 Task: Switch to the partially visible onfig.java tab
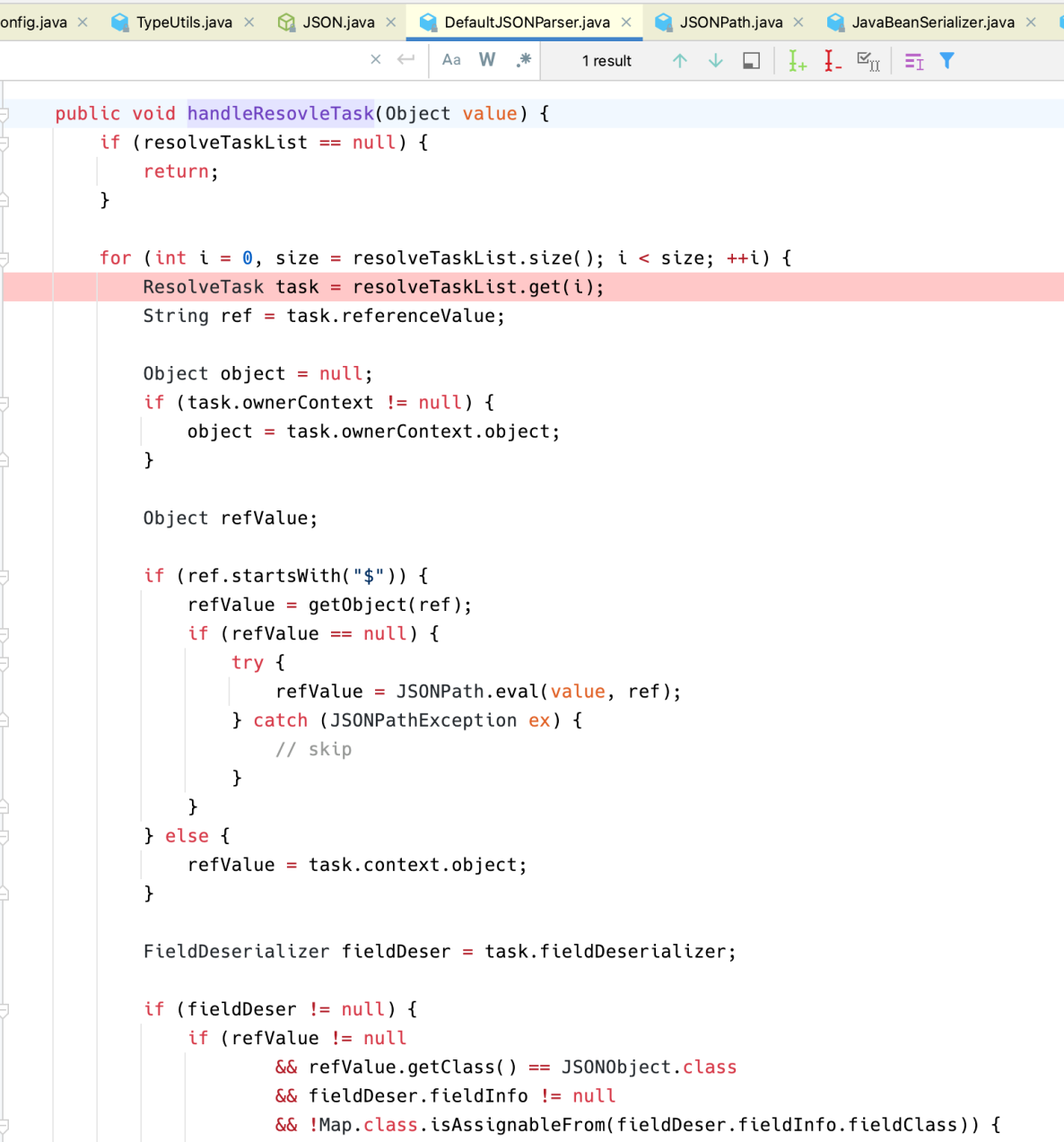33,22
